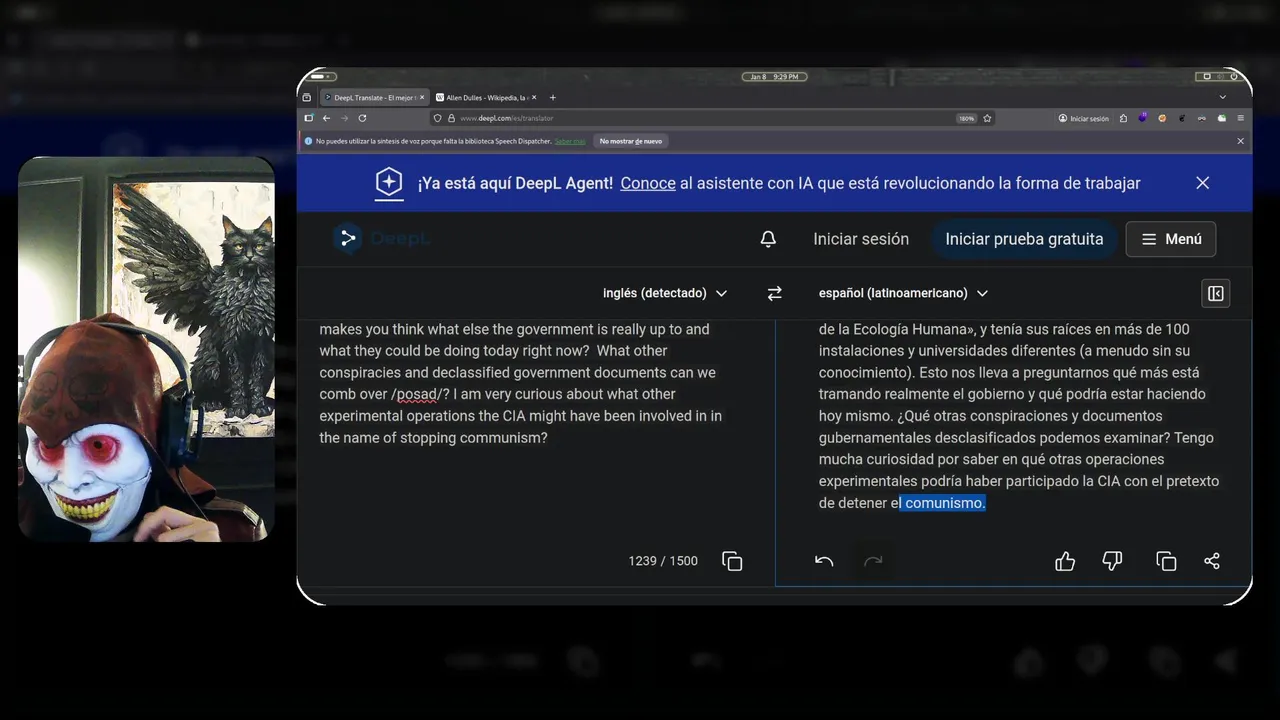Image resolution: width=1280 pixels, height=720 pixels.
Task: Close the speech synthesis notification bar
Action: [x=1241, y=141]
